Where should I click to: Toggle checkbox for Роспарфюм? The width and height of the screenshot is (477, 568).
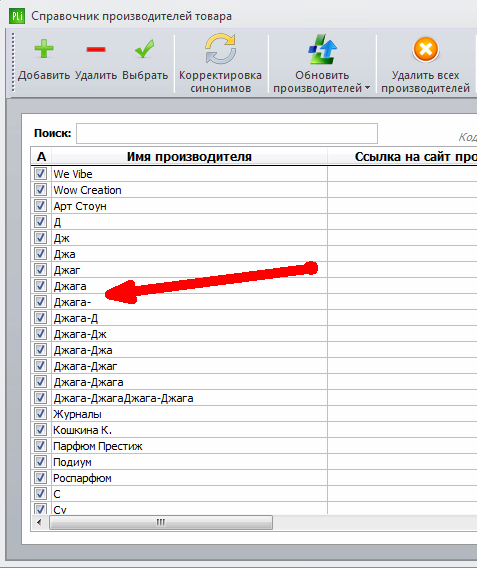(40, 477)
